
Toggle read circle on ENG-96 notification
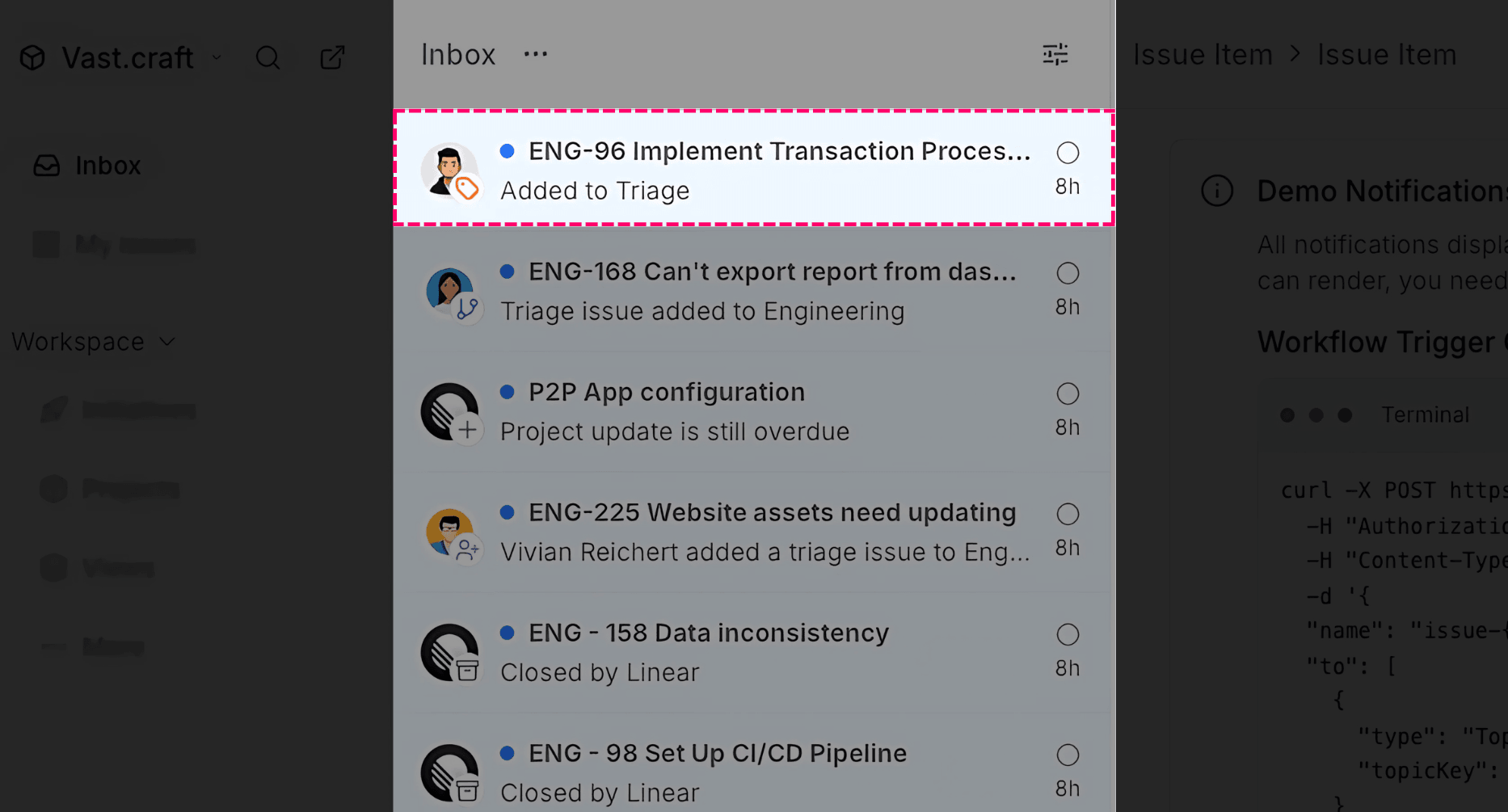pos(1068,153)
